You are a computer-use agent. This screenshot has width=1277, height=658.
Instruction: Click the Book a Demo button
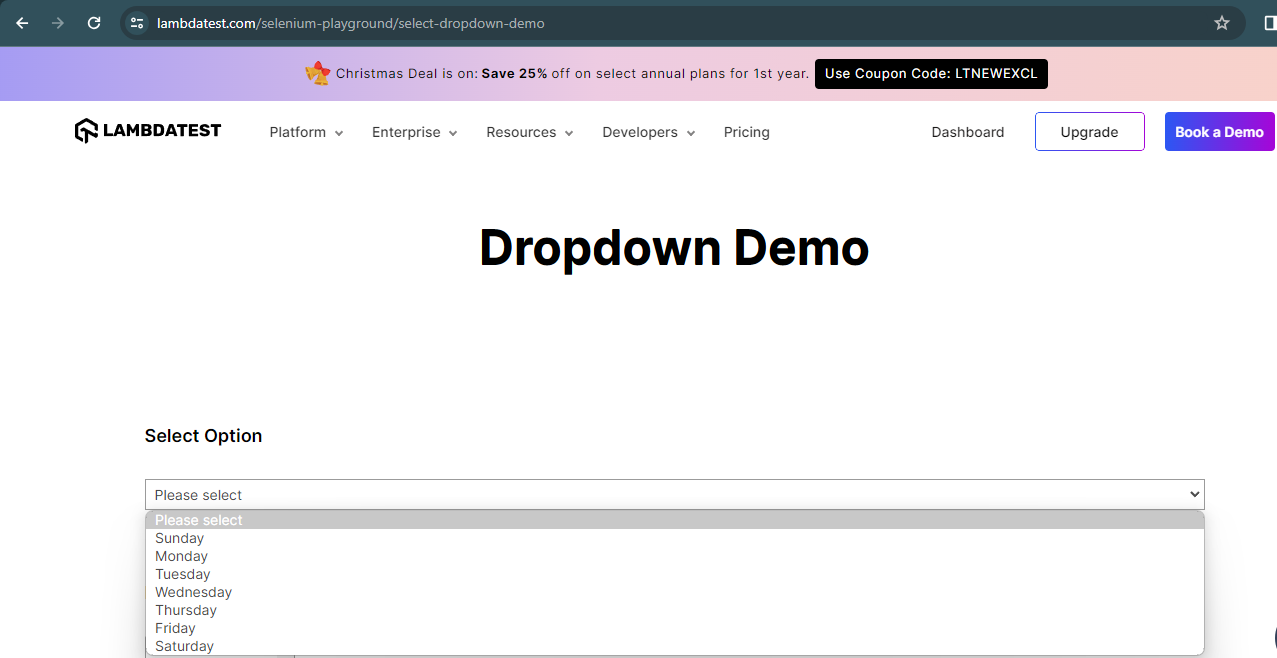pos(1220,132)
